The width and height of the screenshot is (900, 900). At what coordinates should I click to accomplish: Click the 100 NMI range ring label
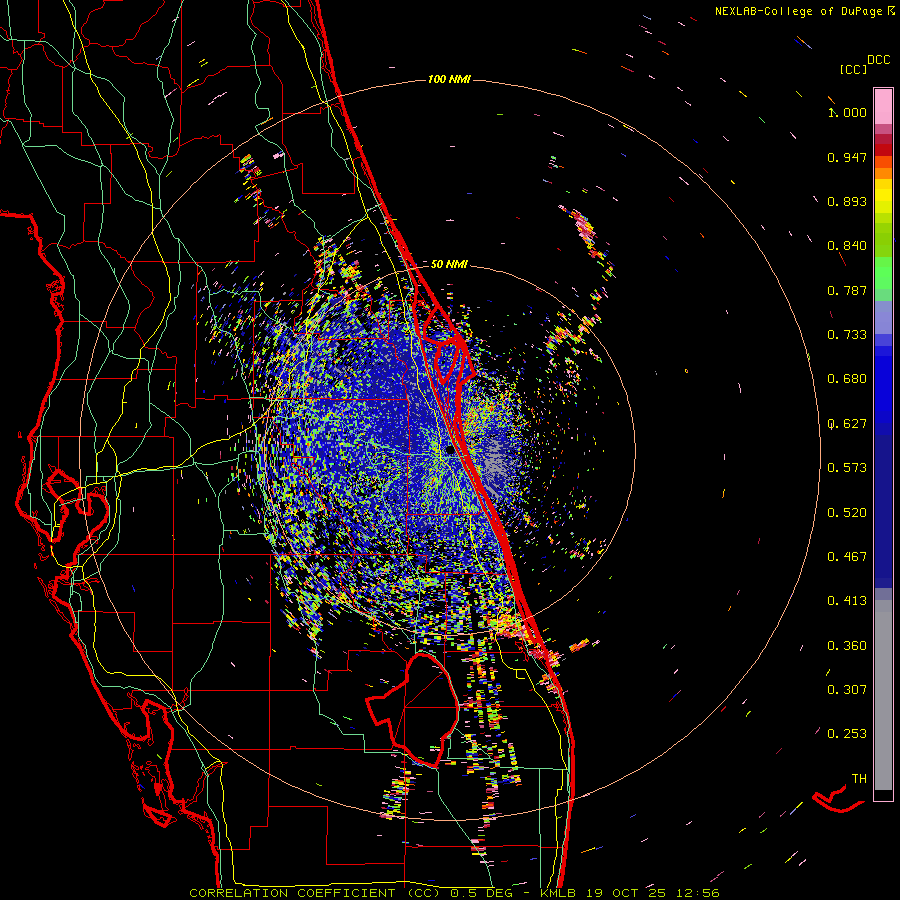[449, 79]
